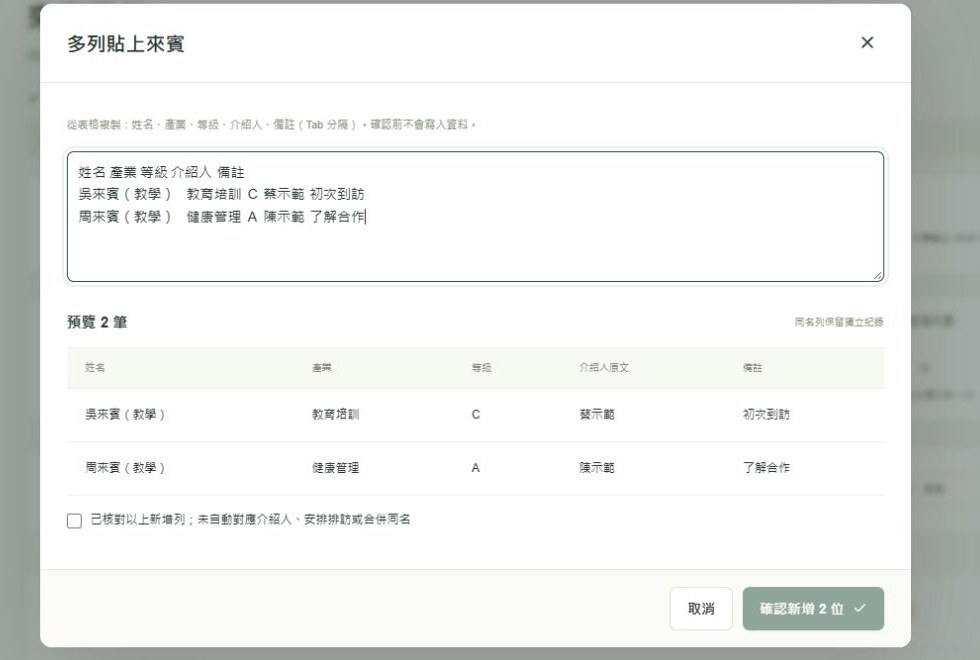Viewport: 980px width, 660px height.
Task: Select note cell 初次到訪
Action: [x=766, y=414]
